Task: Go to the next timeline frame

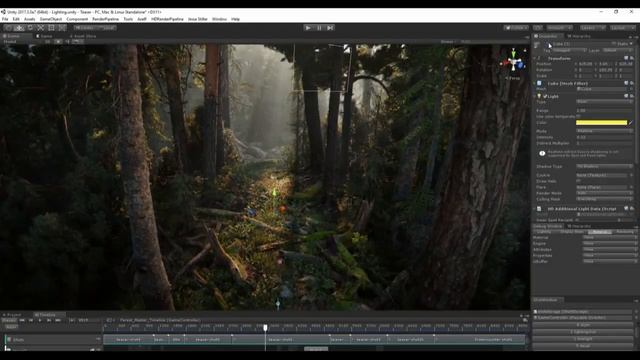Action: point(49,320)
